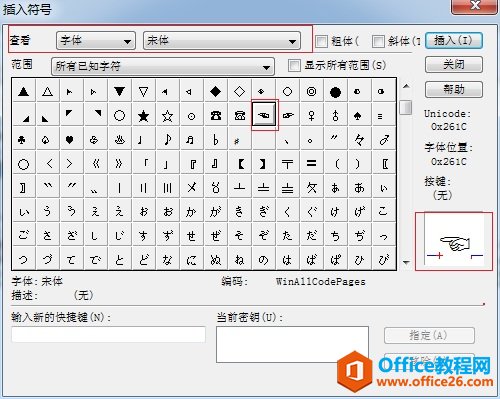
Task: Enable the italic (斜体) checkbox
Action: (378, 42)
